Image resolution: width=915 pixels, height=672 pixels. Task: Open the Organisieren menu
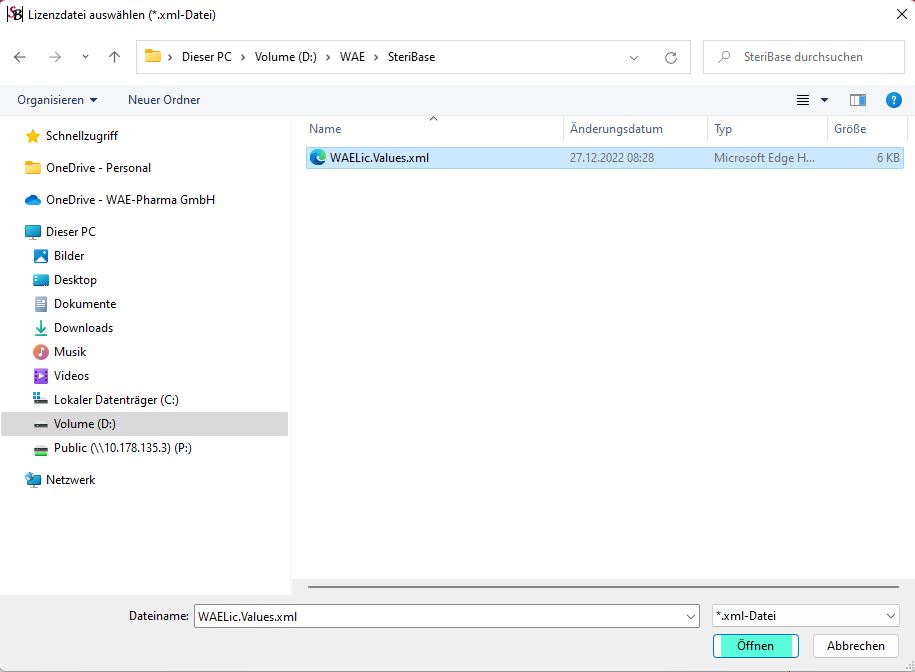click(57, 100)
